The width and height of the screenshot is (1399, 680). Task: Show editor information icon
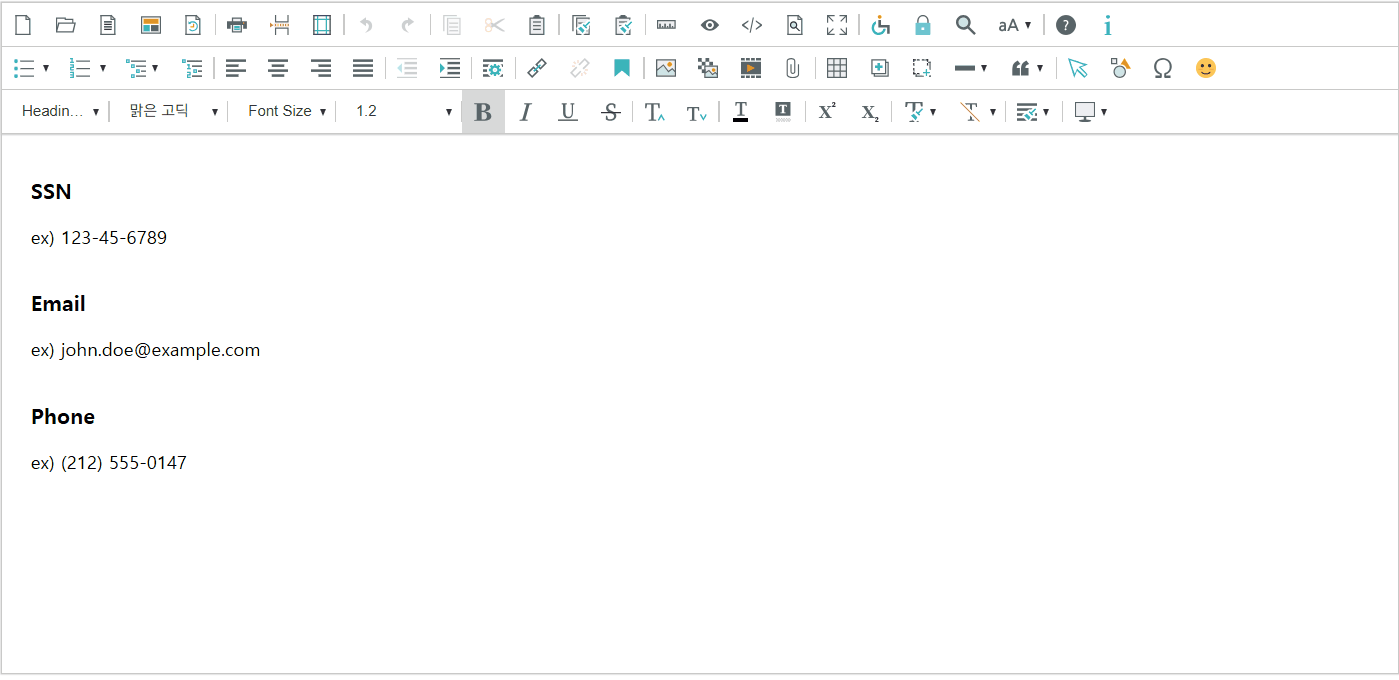pyautogui.click(x=1108, y=25)
